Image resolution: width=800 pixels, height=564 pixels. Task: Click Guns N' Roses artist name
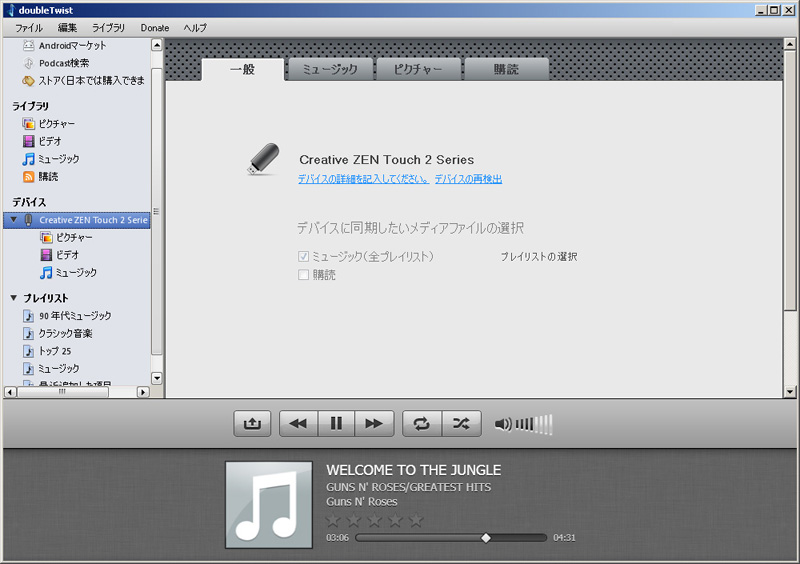[x=362, y=502]
